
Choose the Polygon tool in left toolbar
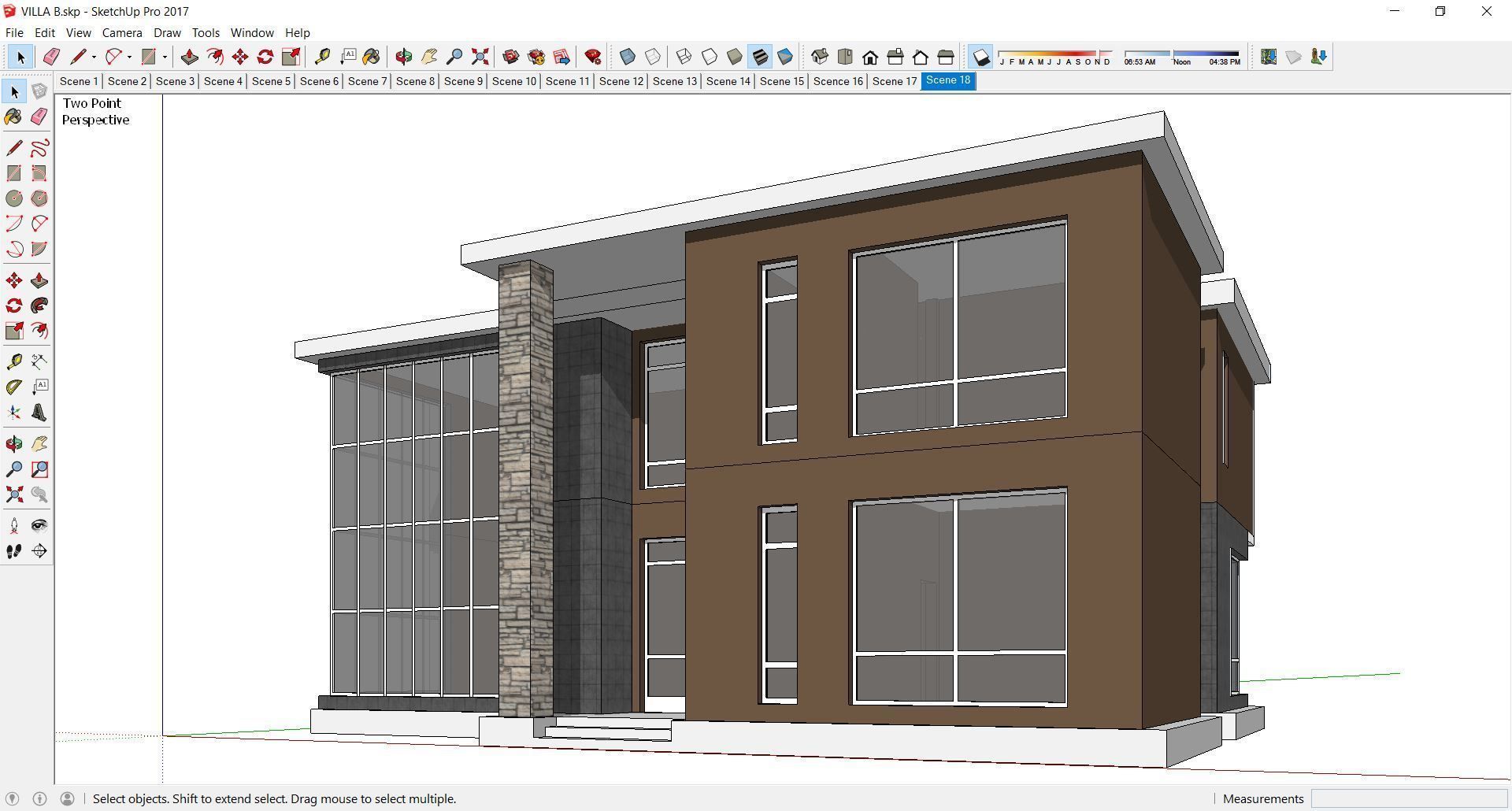coord(39,198)
